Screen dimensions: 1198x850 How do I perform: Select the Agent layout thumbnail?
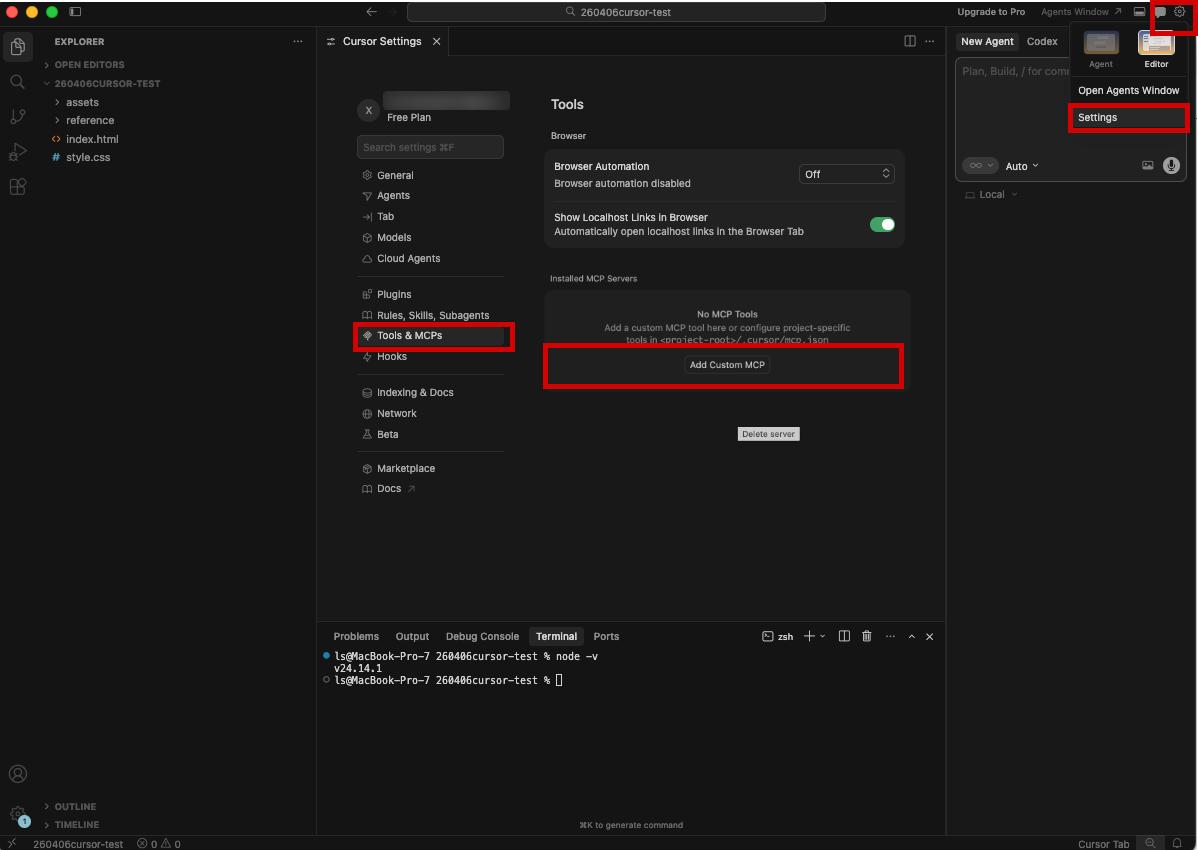point(1101,49)
